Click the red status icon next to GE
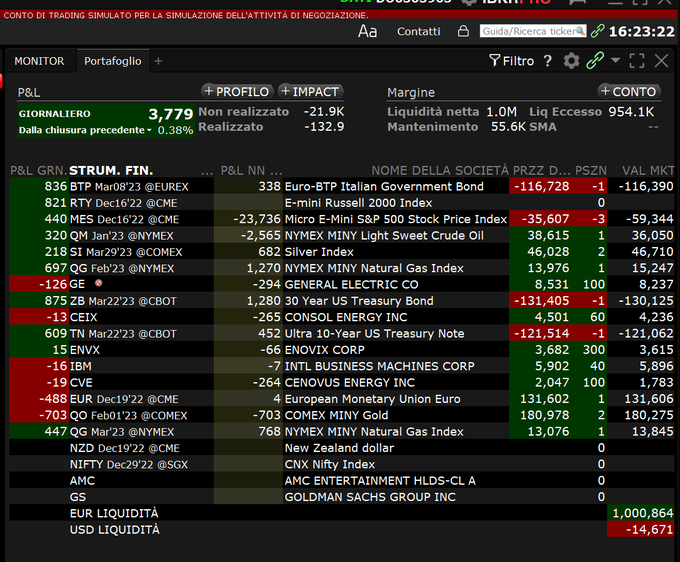 pos(98,283)
